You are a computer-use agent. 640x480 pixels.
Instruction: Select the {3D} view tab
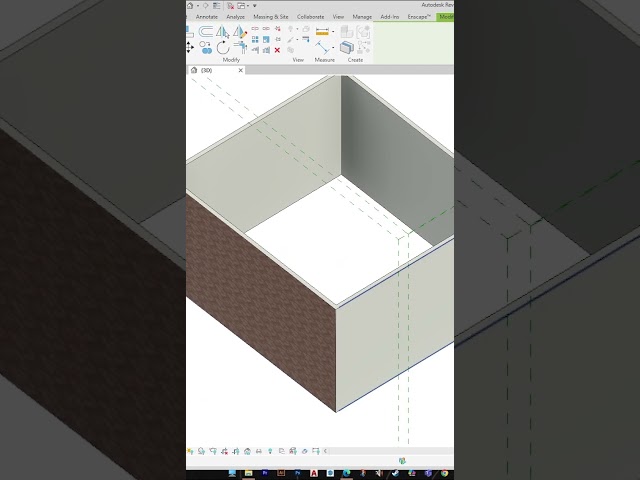point(207,70)
